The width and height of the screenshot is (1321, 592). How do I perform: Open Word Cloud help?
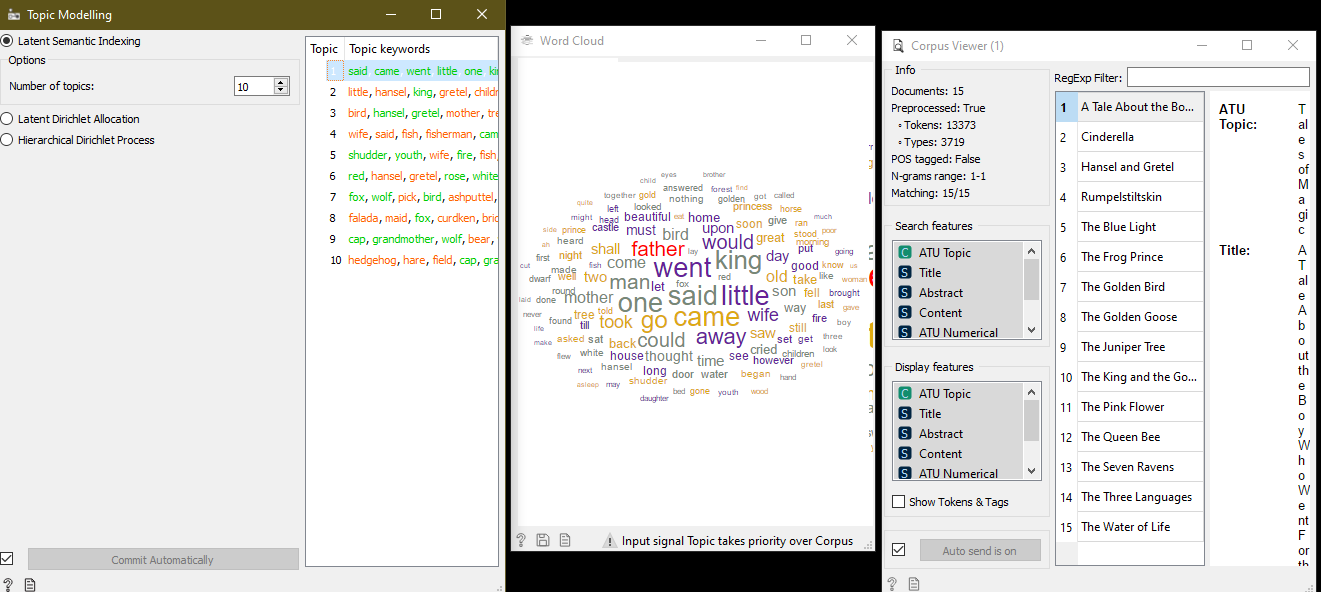point(521,540)
